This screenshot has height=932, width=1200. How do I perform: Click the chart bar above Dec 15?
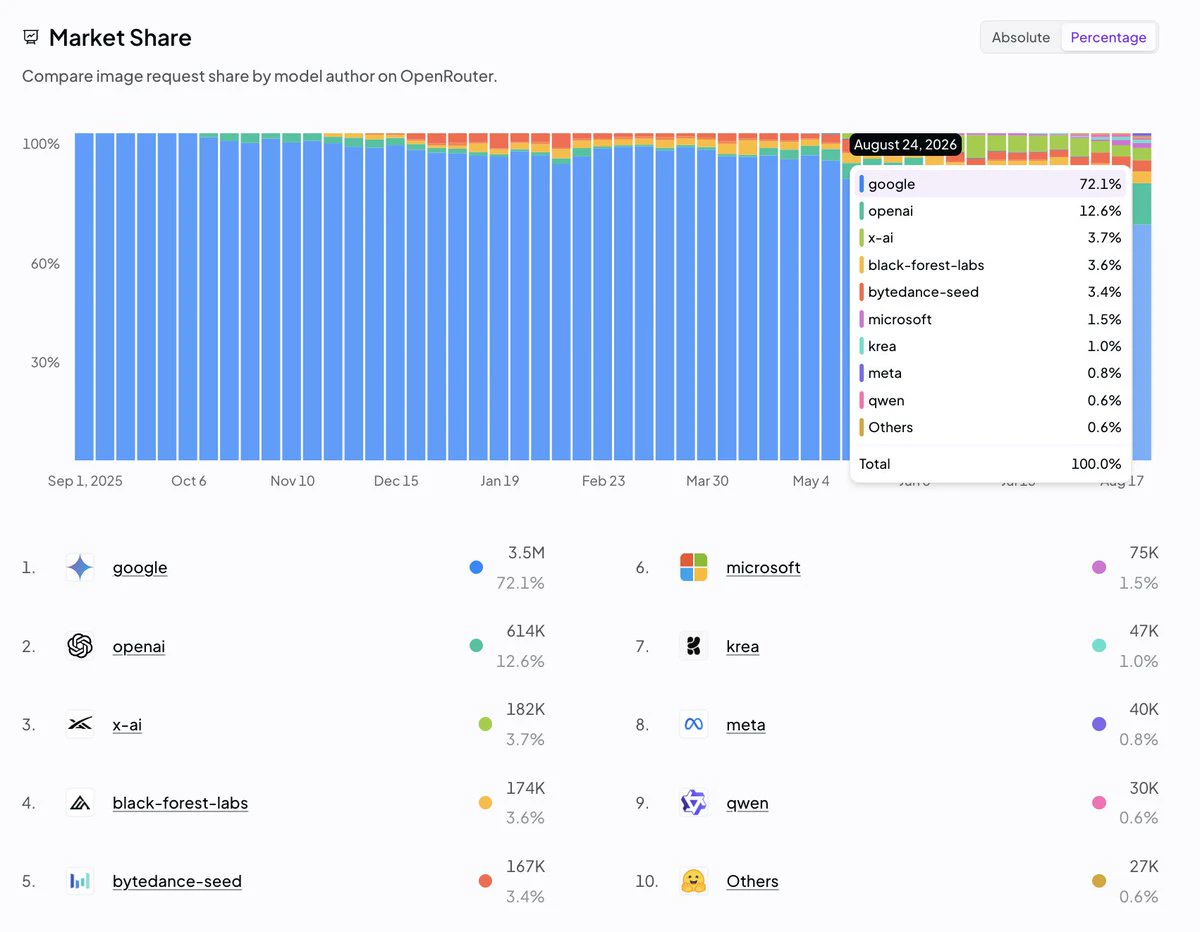(x=395, y=296)
